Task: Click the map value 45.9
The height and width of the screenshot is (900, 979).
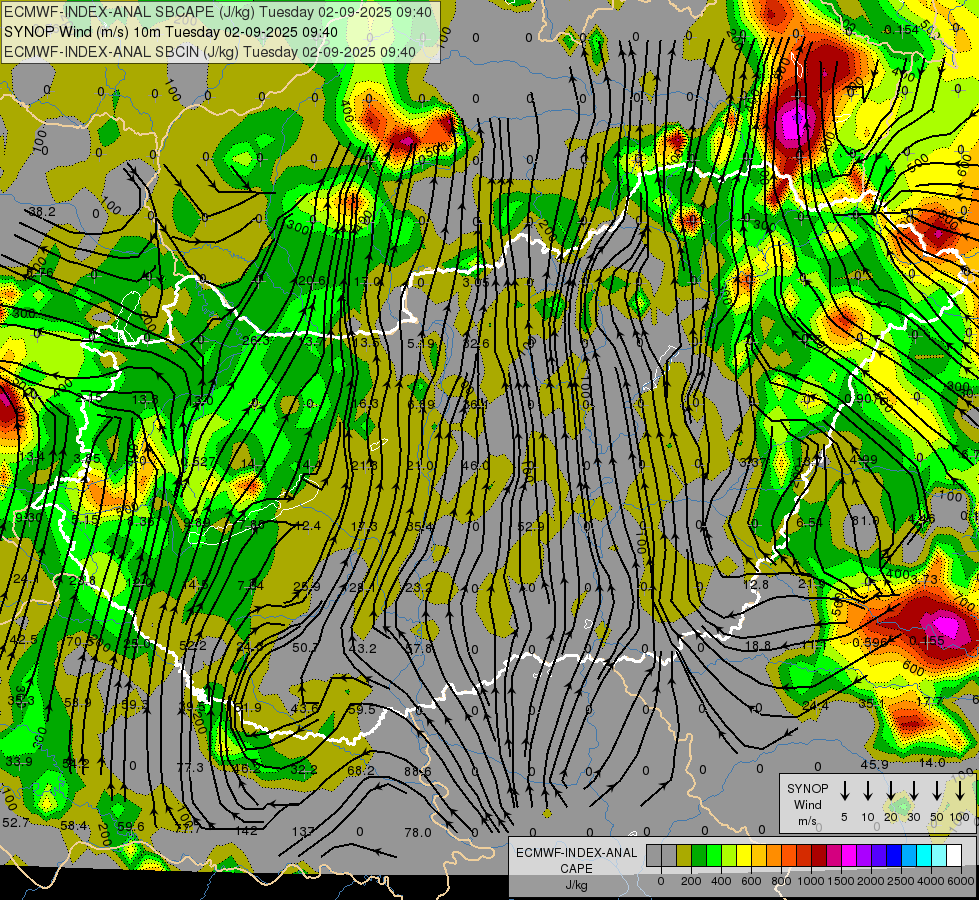Action: coord(875,764)
